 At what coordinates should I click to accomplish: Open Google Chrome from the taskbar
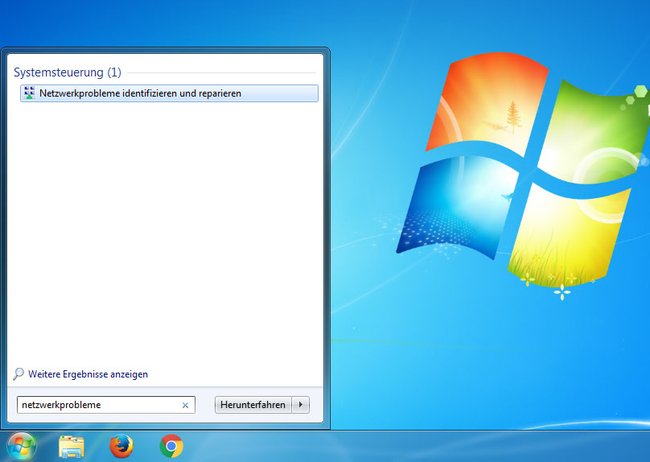point(171,446)
